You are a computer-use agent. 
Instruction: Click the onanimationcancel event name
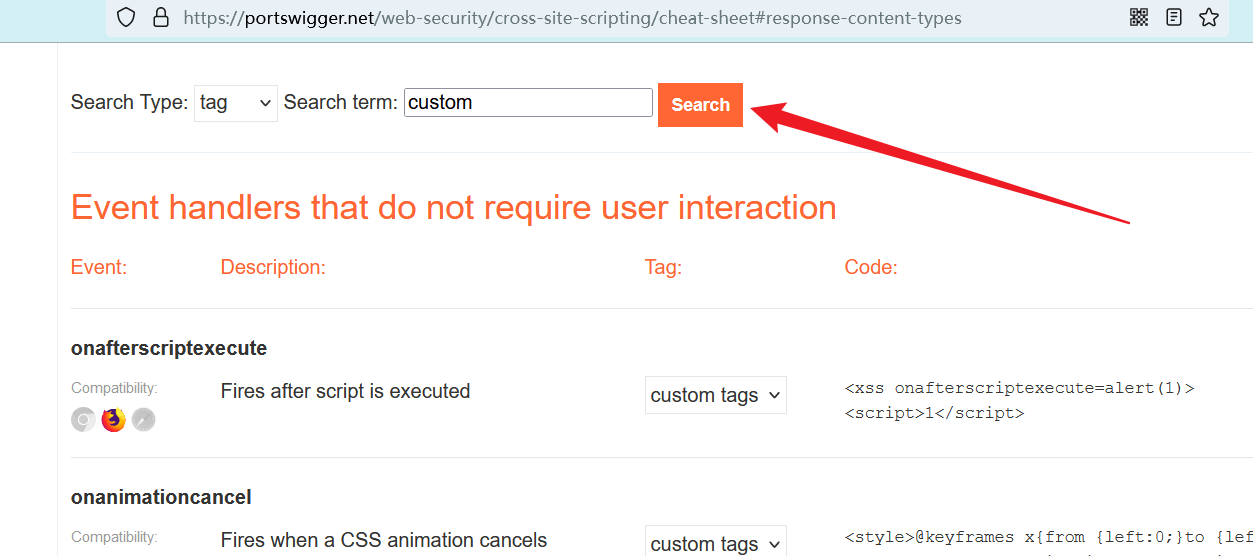point(161,497)
